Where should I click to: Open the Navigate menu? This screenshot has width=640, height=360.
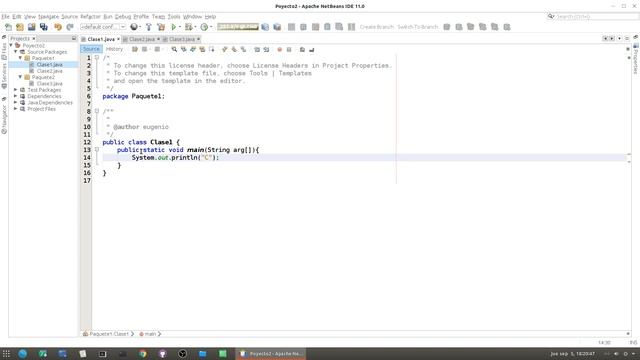point(49,17)
